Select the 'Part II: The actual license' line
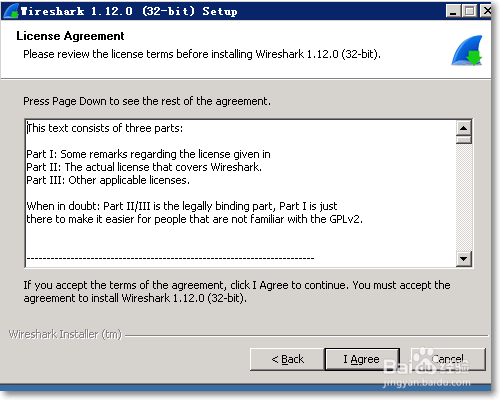 point(144,167)
